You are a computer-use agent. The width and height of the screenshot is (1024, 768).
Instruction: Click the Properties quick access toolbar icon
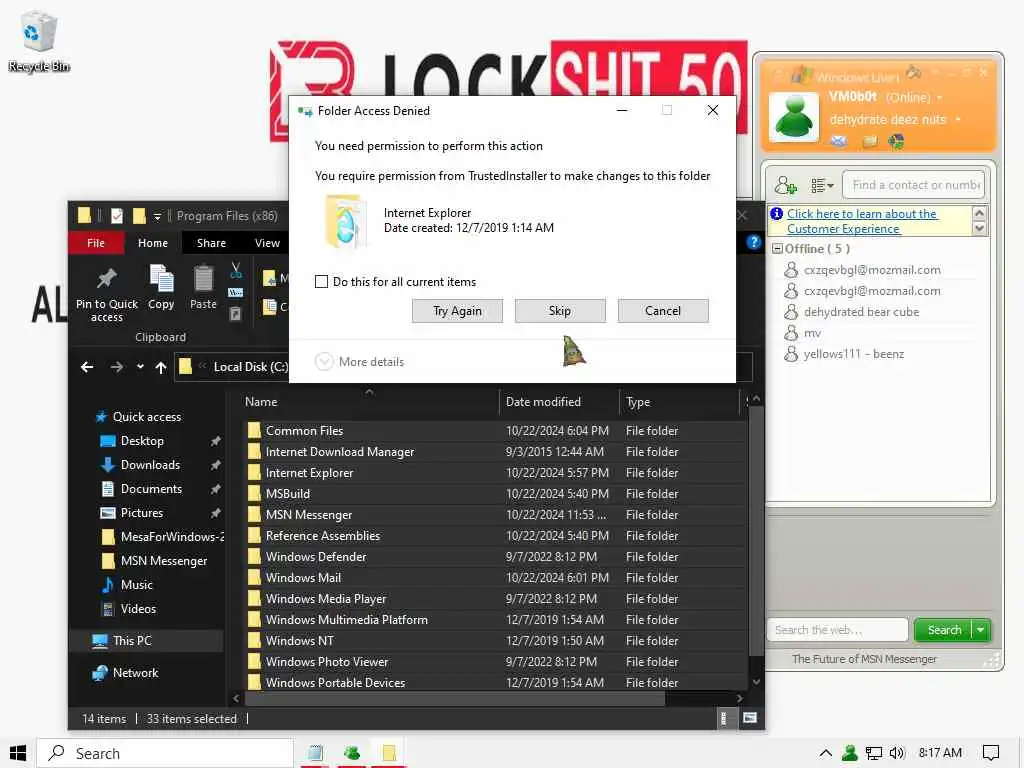pyautogui.click(x=117, y=216)
